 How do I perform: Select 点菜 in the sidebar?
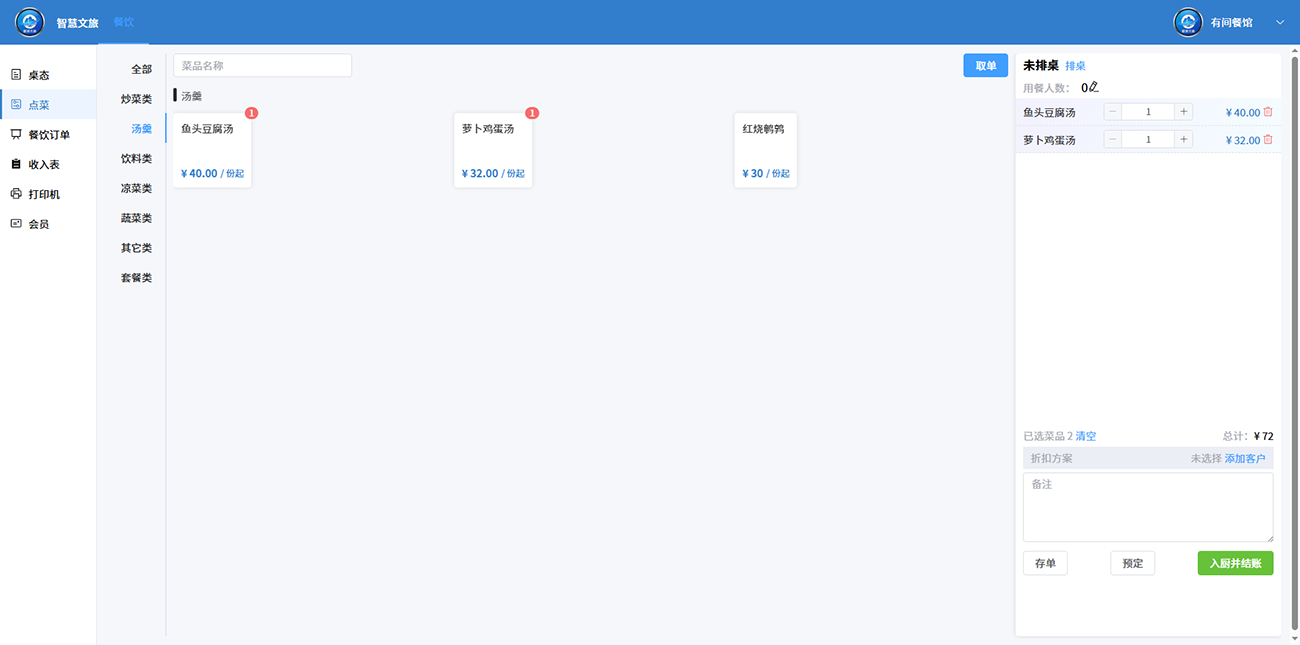pos(48,105)
